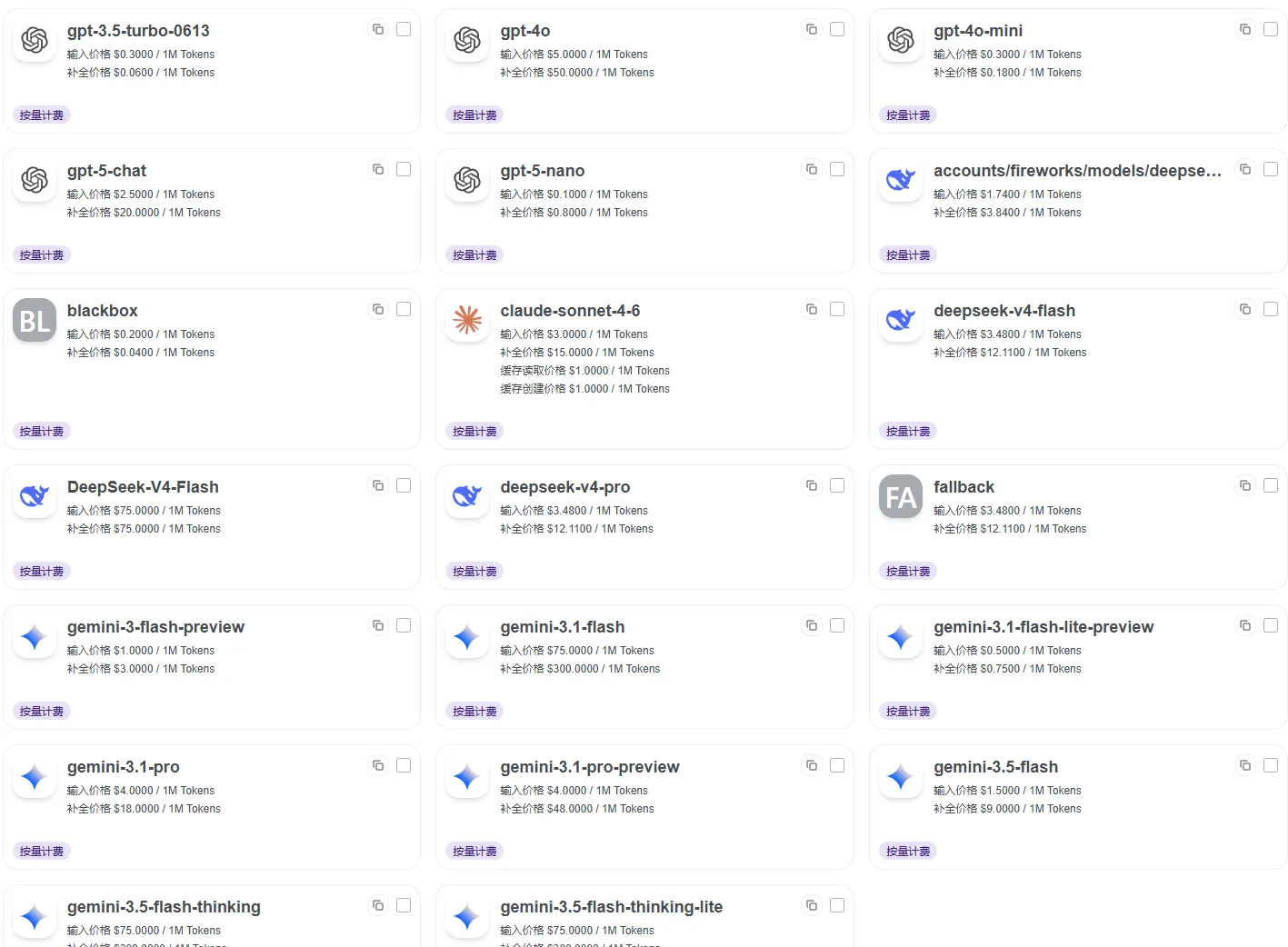
Task: Click the Claude logo beside claude-sonnet-4-6
Action: (467, 320)
